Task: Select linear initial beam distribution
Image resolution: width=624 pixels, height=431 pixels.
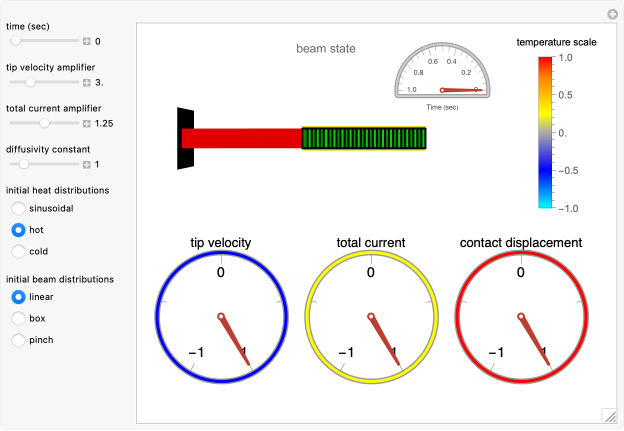Action: click(x=18, y=297)
